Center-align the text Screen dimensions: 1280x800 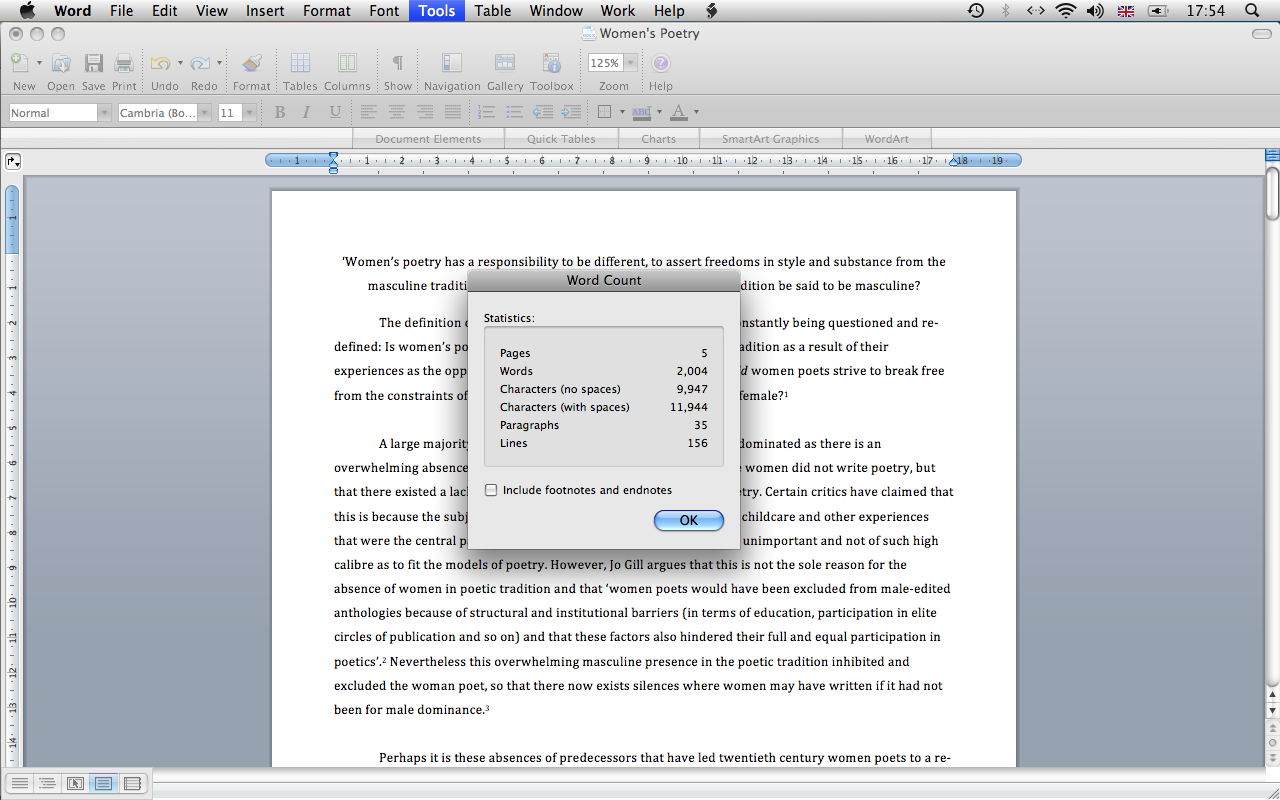[x=397, y=112]
